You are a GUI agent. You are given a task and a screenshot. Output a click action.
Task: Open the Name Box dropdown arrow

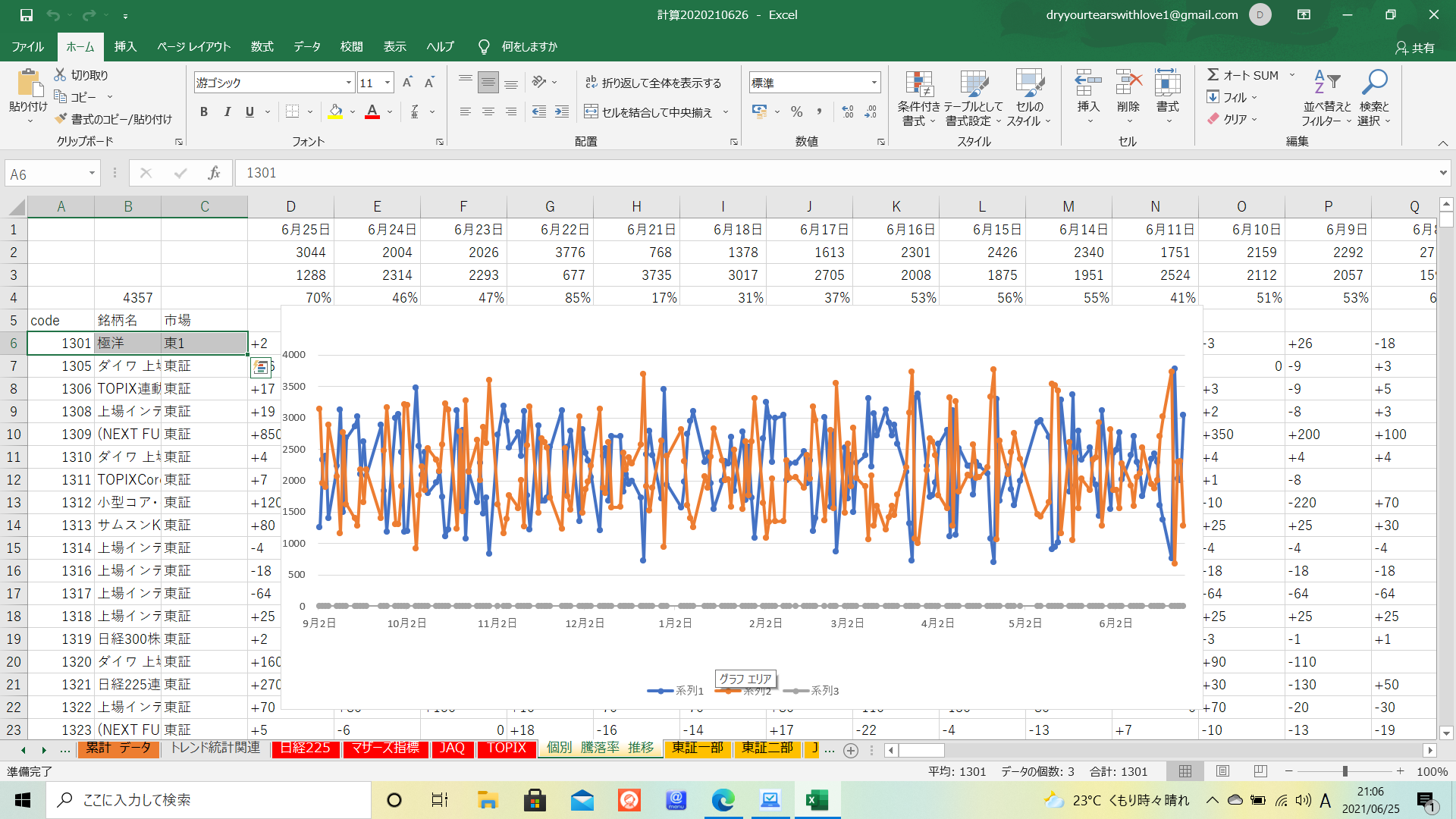tap(92, 174)
